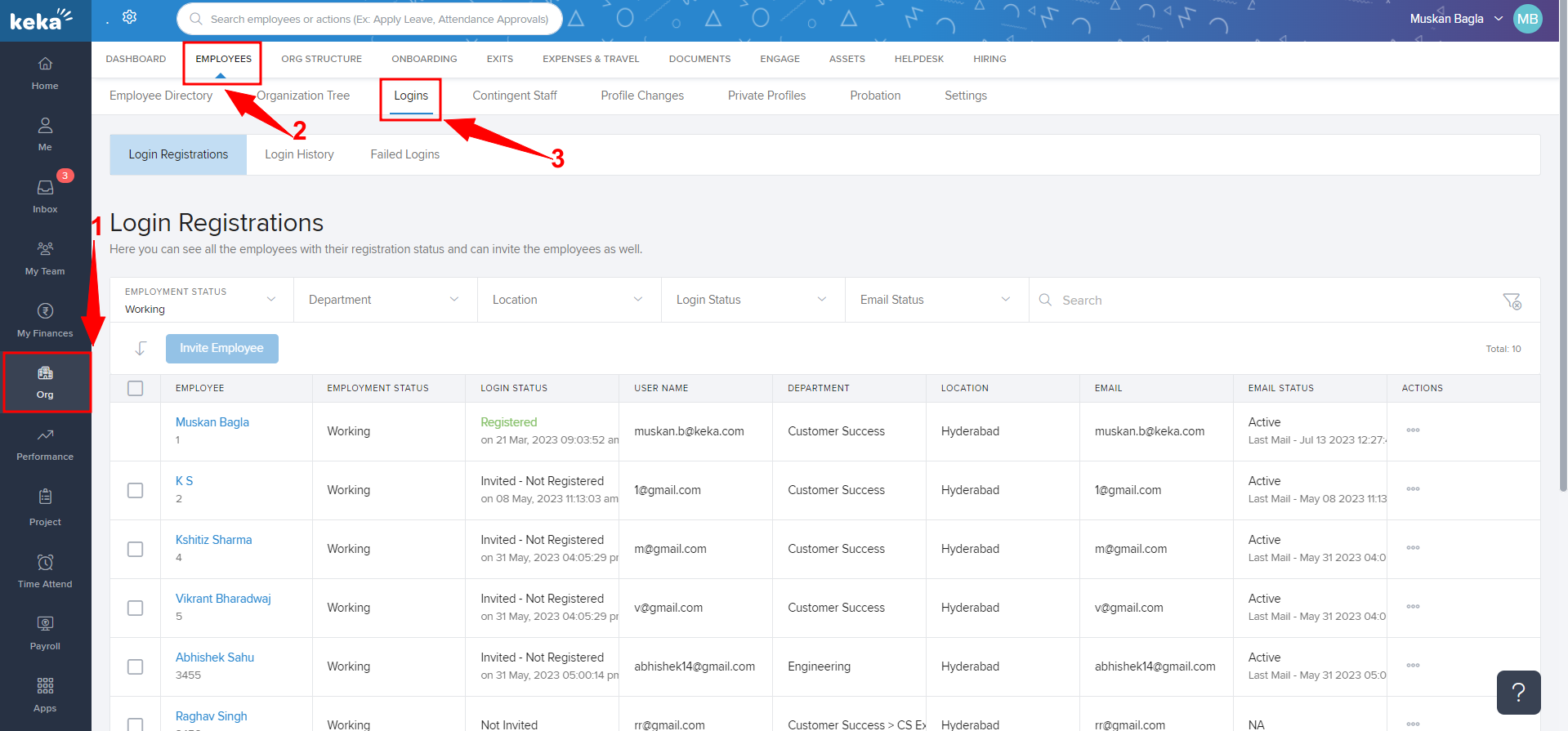
Task: Expand the Department filter dropdown
Action: point(384,300)
